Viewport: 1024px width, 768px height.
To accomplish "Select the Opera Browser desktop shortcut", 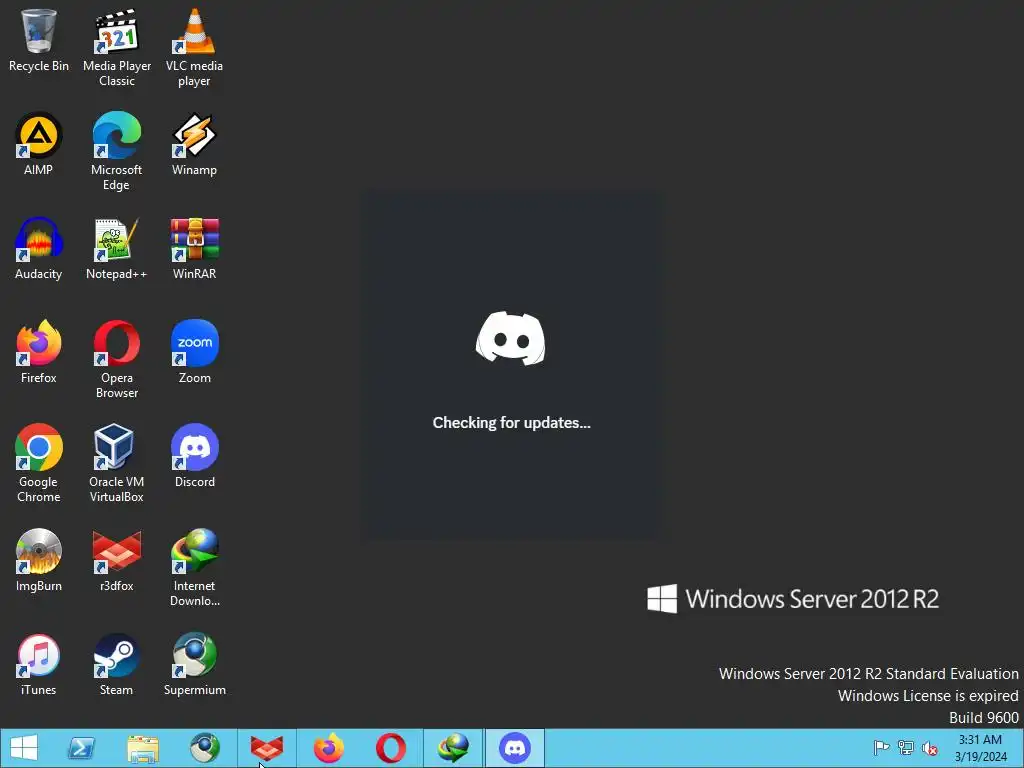I will click(x=117, y=359).
